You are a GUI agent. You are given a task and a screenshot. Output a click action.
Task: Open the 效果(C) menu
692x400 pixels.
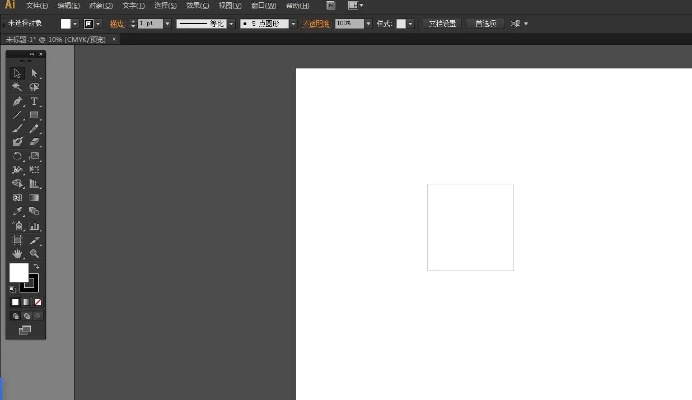[x=197, y=6]
